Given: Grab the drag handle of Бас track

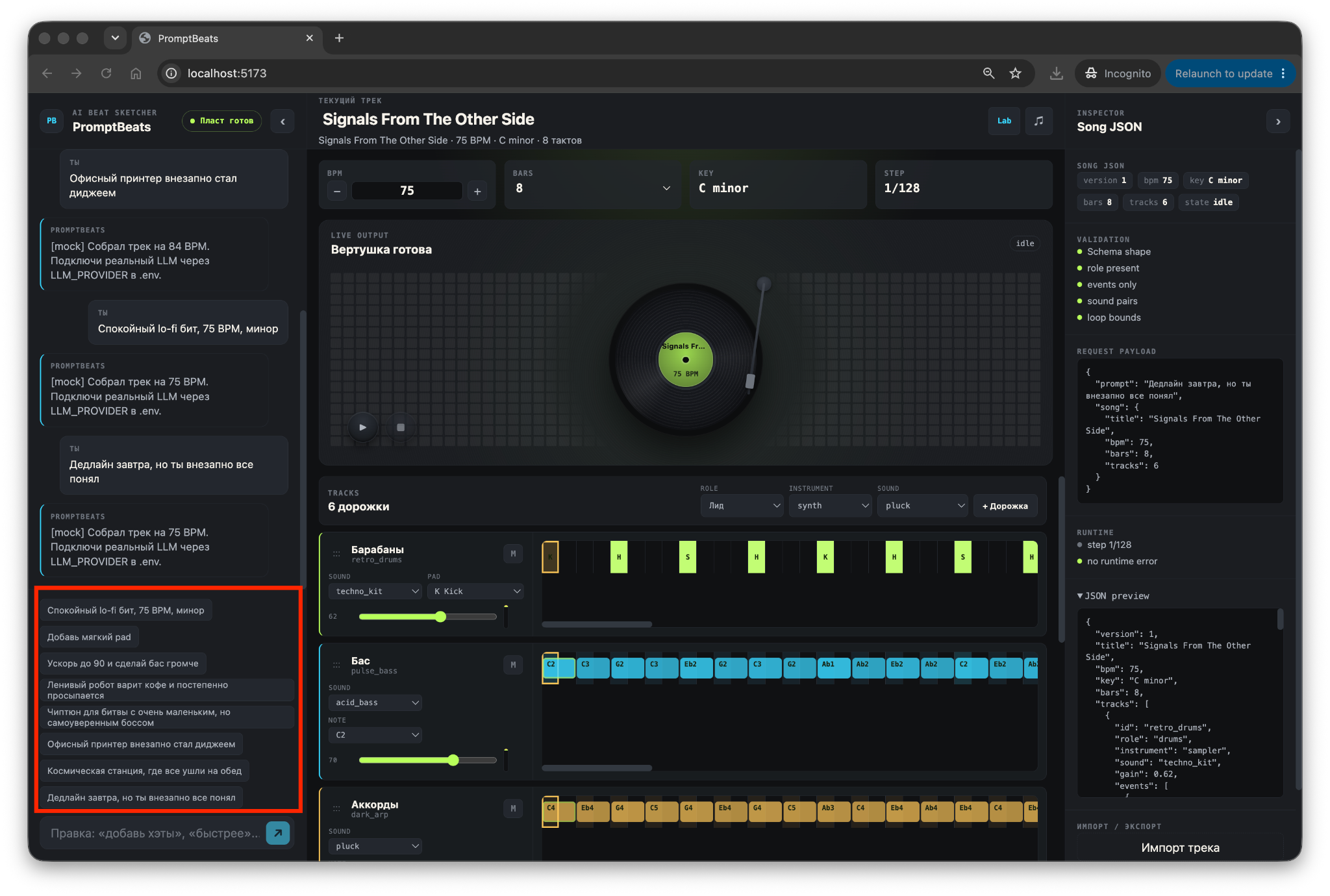Looking at the screenshot, I should coord(336,665).
